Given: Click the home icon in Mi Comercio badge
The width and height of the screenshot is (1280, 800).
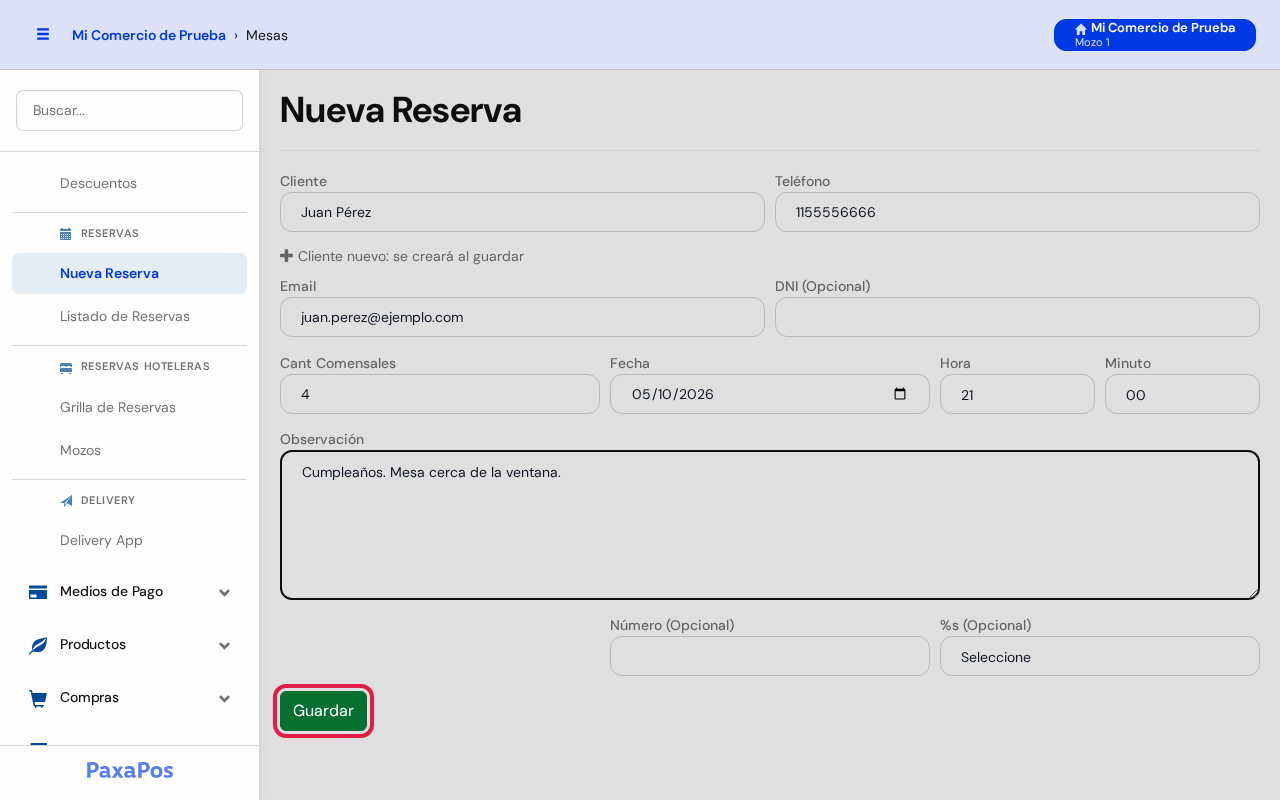Looking at the screenshot, I should pos(1081,29).
